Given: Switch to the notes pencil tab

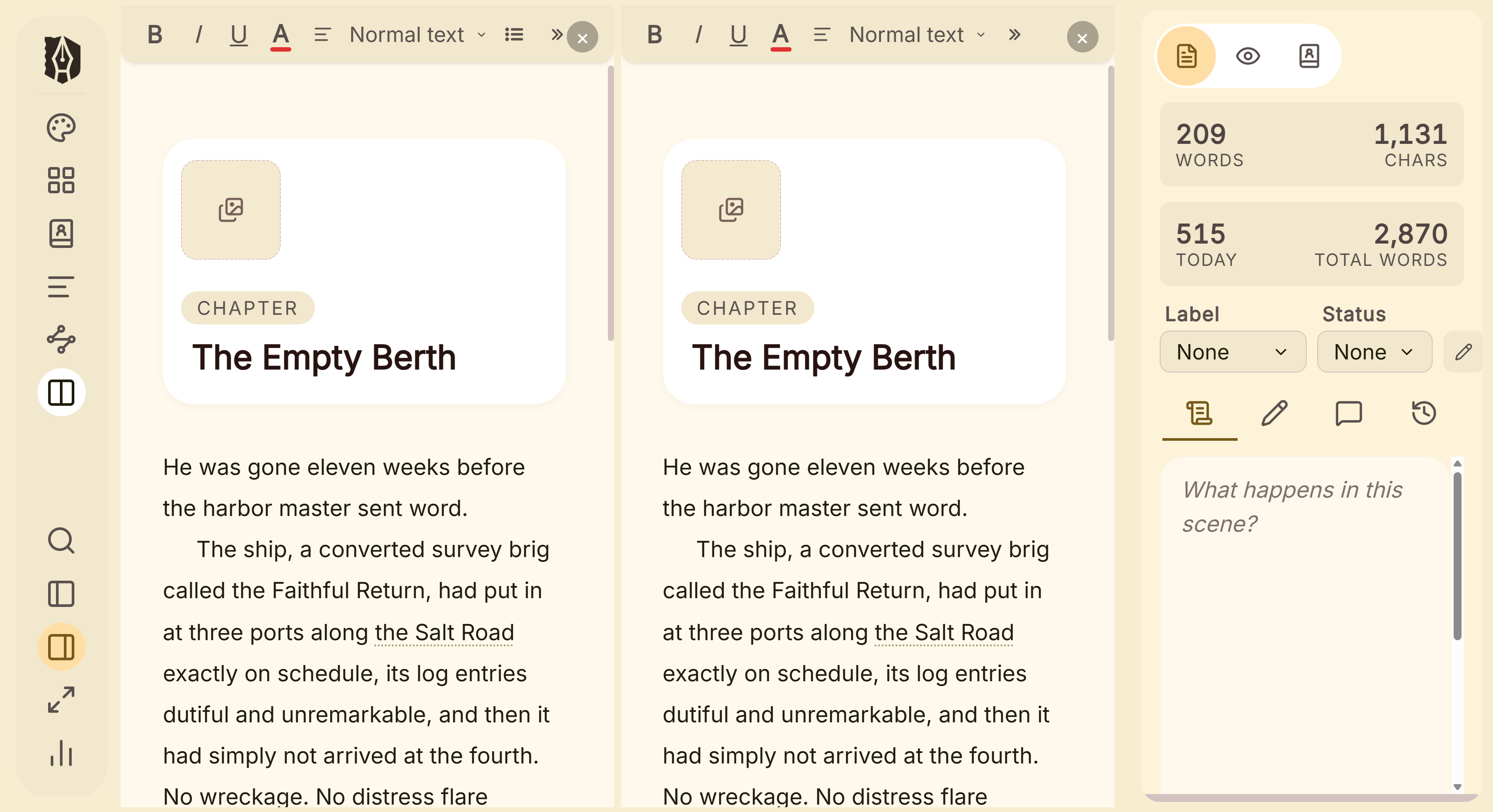Looking at the screenshot, I should 1274,414.
